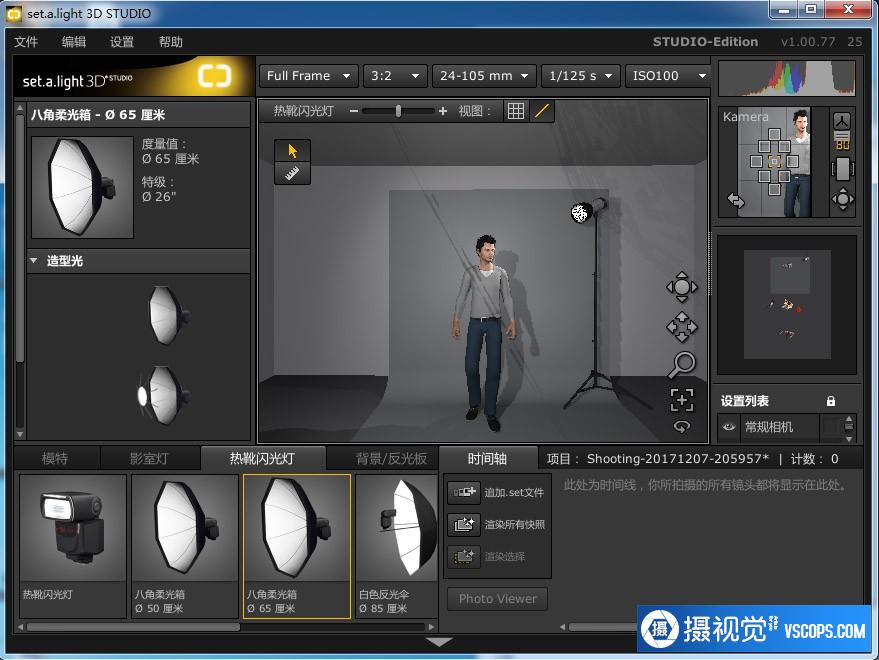
Task: Click the 热靴闪光灯 power slider handle
Action: click(398, 111)
